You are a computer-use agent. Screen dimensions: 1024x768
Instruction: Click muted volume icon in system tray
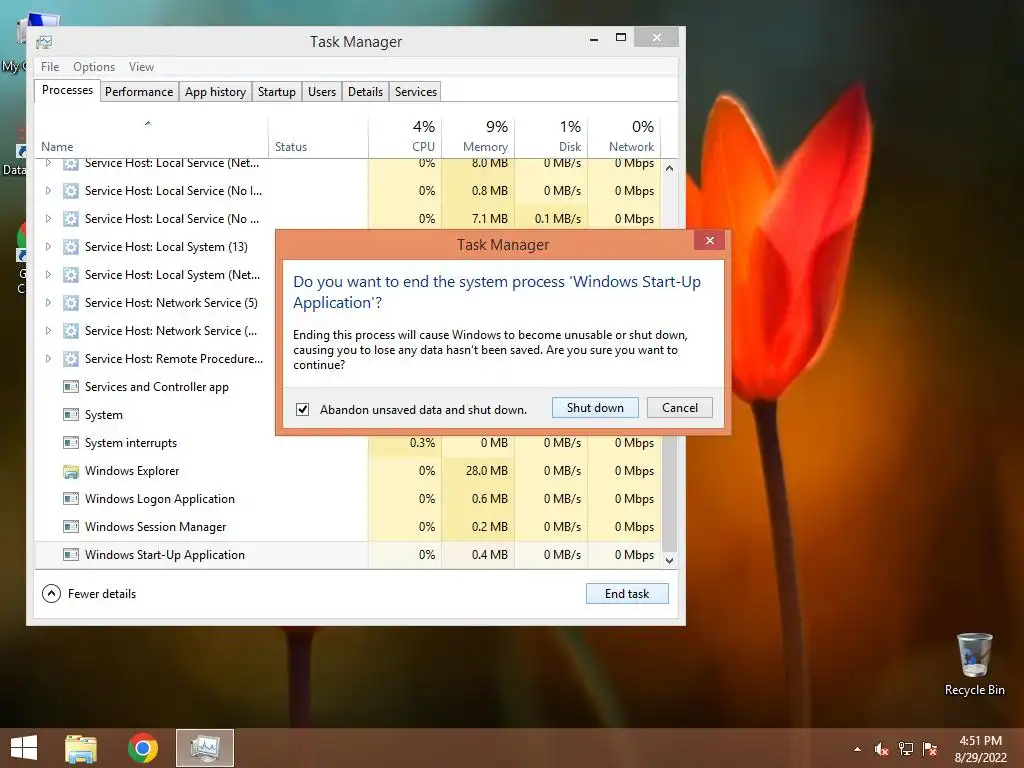pos(881,749)
